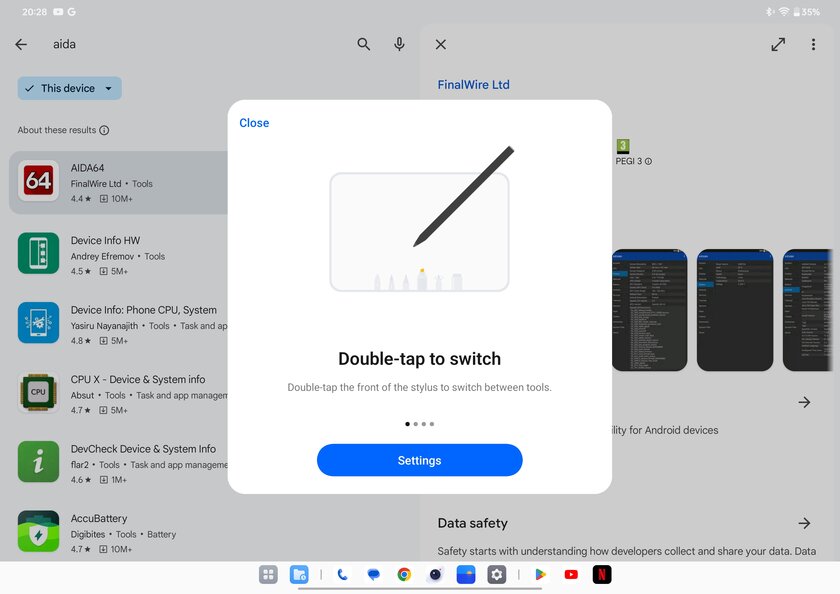Start voice search with the microphone
The width and height of the screenshot is (840, 594).
[x=399, y=44]
